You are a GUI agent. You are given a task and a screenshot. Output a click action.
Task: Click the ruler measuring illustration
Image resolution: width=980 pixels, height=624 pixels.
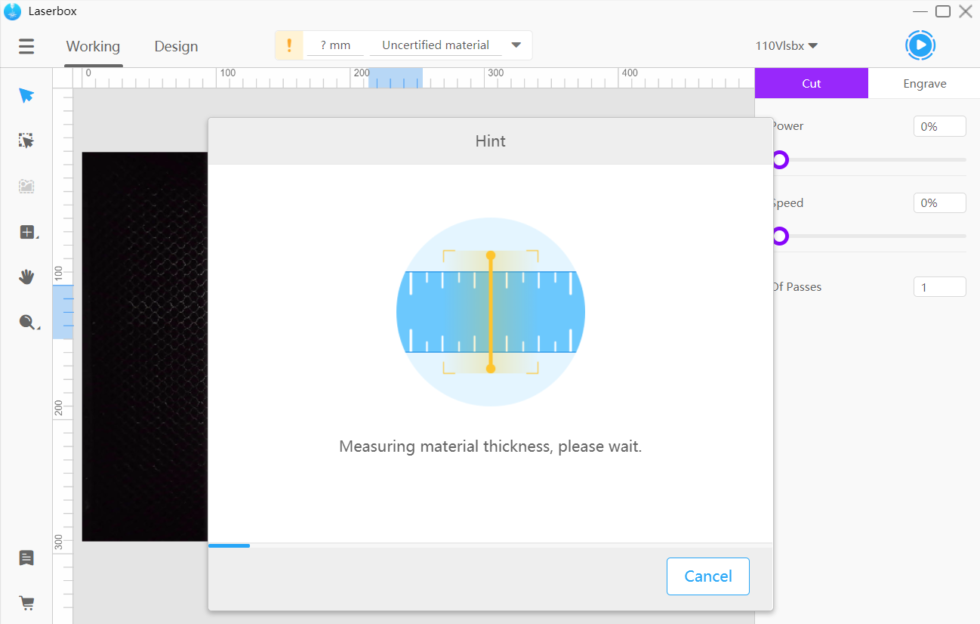[x=491, y=312]
